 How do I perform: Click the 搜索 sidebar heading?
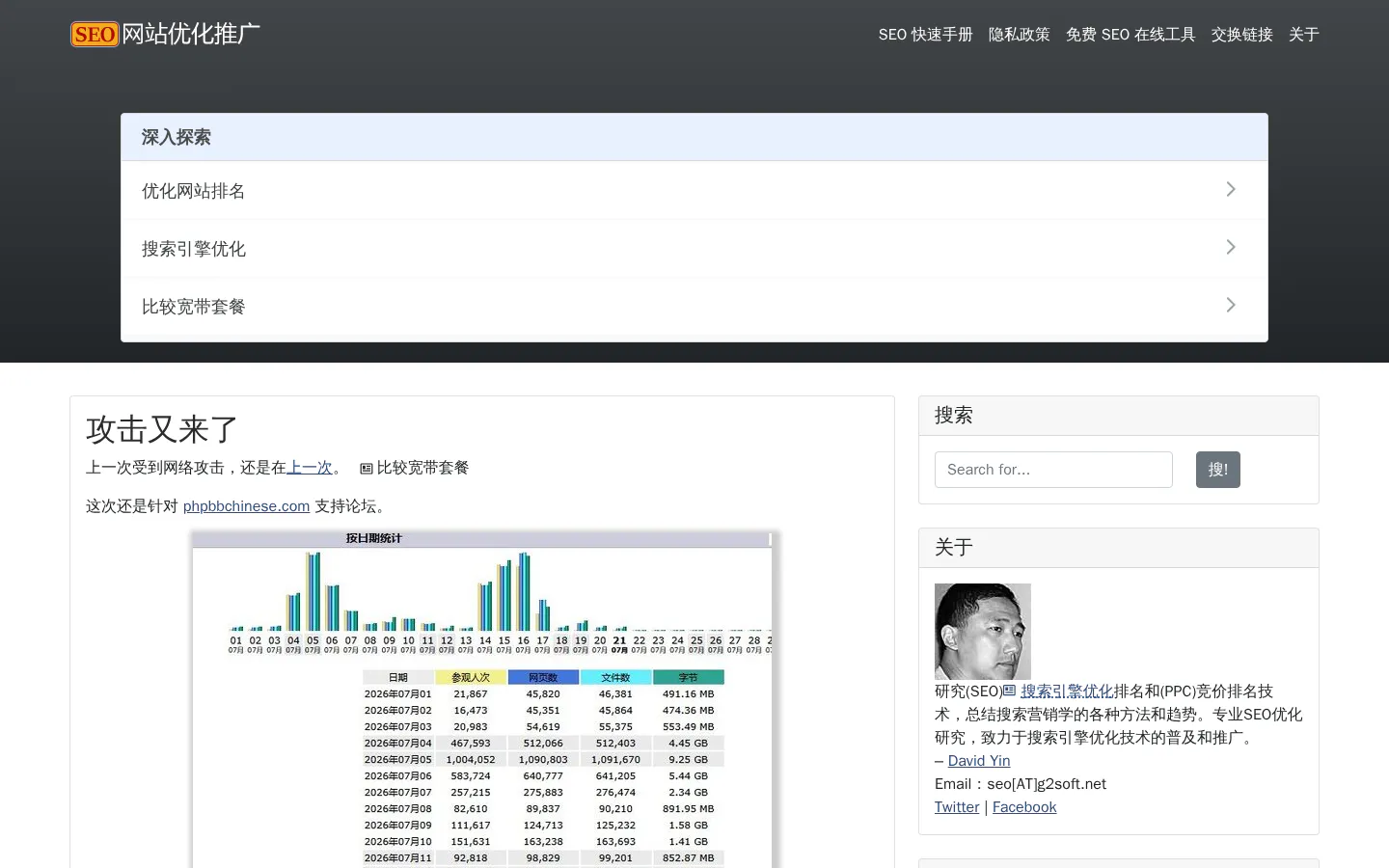[x=954, y=416]
